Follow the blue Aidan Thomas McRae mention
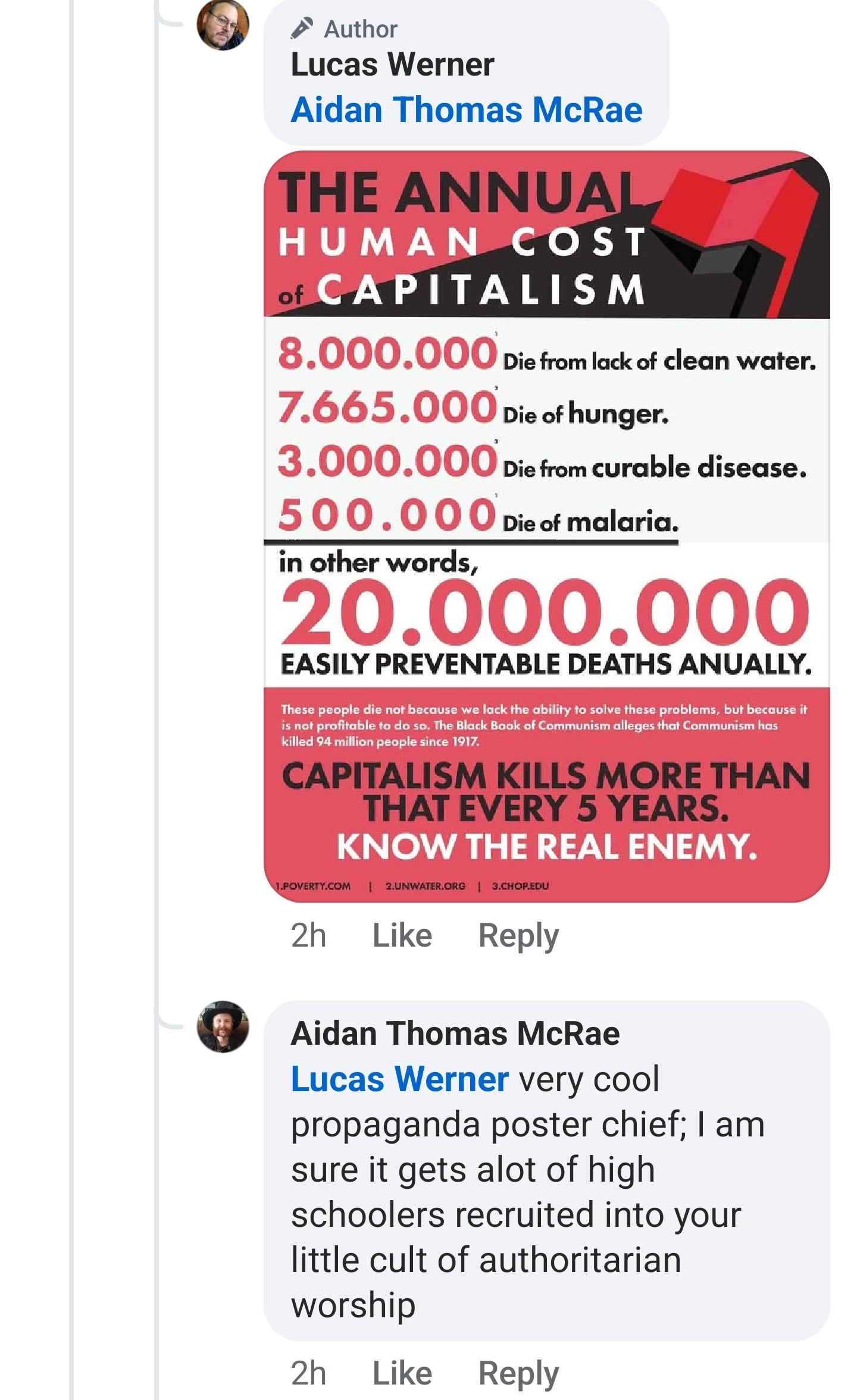This screenshot has height=1400, width=857. (467, 110)
